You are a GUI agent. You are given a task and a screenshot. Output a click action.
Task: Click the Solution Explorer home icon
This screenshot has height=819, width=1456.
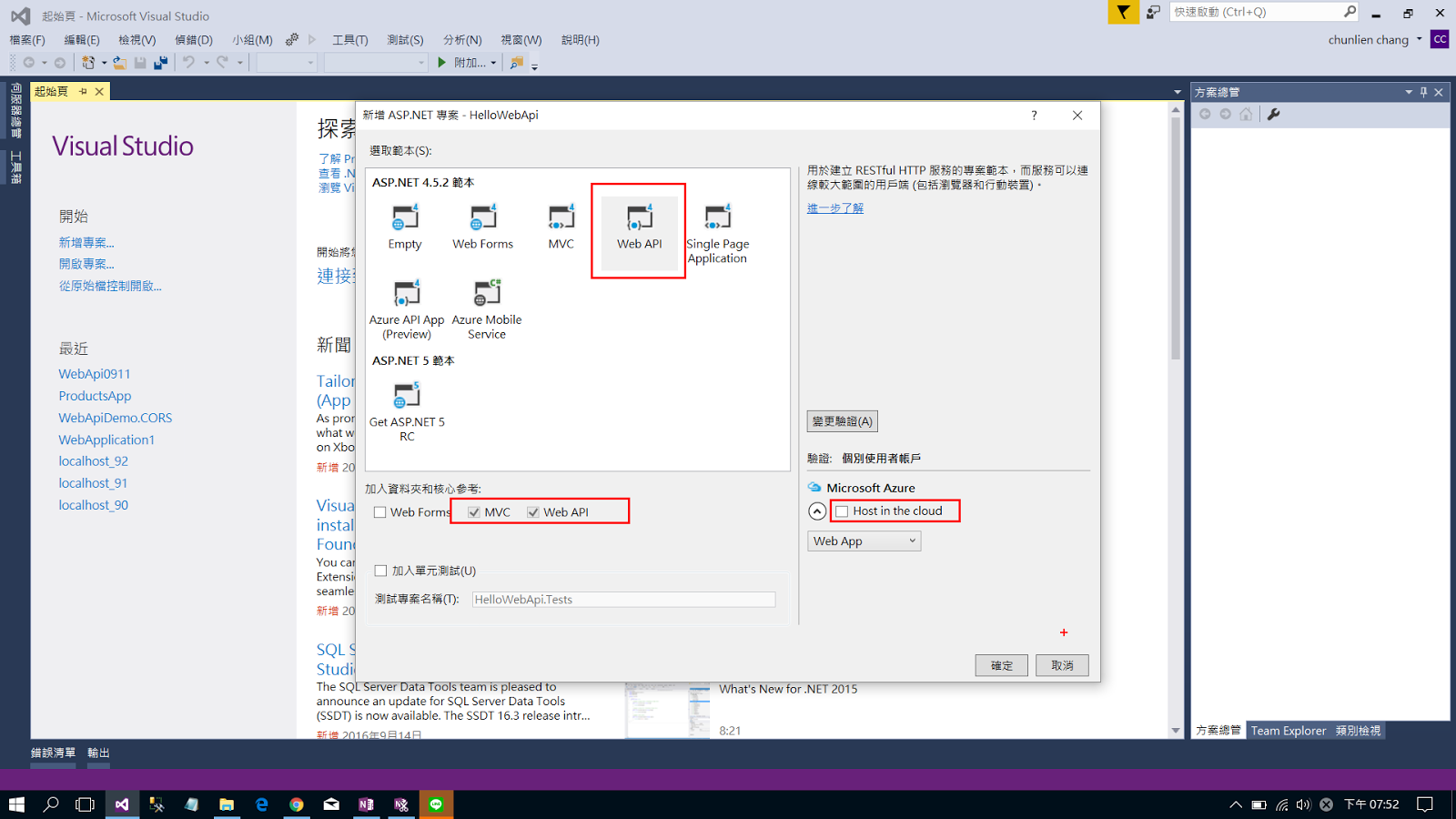[1246, 114]
